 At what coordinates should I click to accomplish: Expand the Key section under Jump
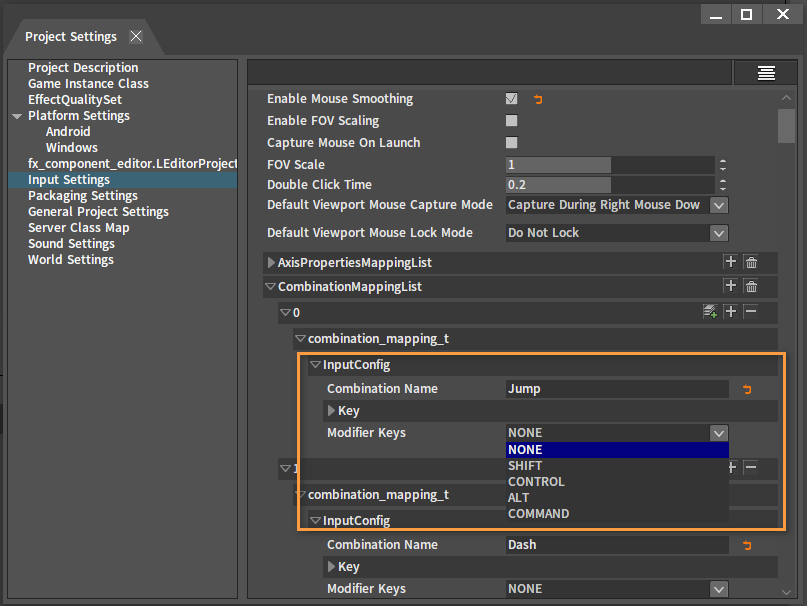click(331, 410)
